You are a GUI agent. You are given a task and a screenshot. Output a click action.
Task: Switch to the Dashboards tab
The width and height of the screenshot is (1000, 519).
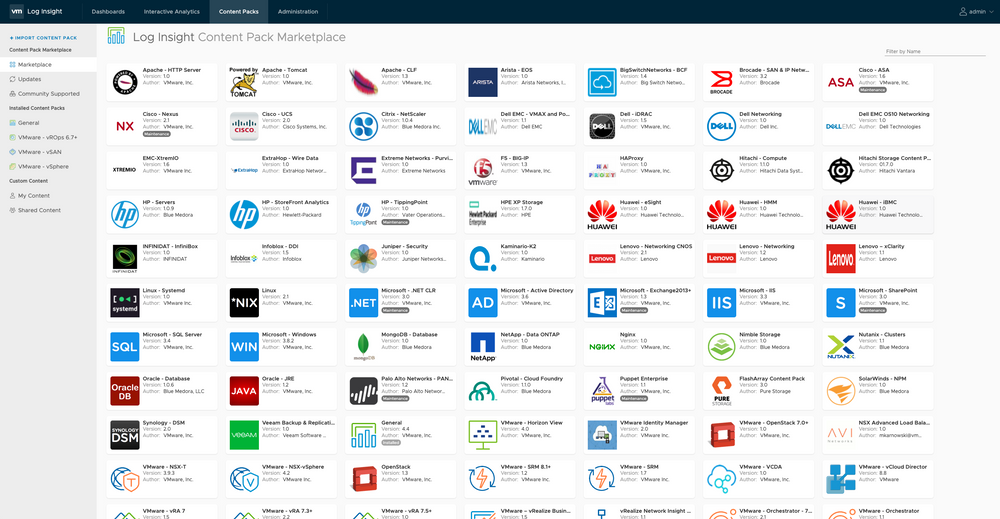(108, 12)
